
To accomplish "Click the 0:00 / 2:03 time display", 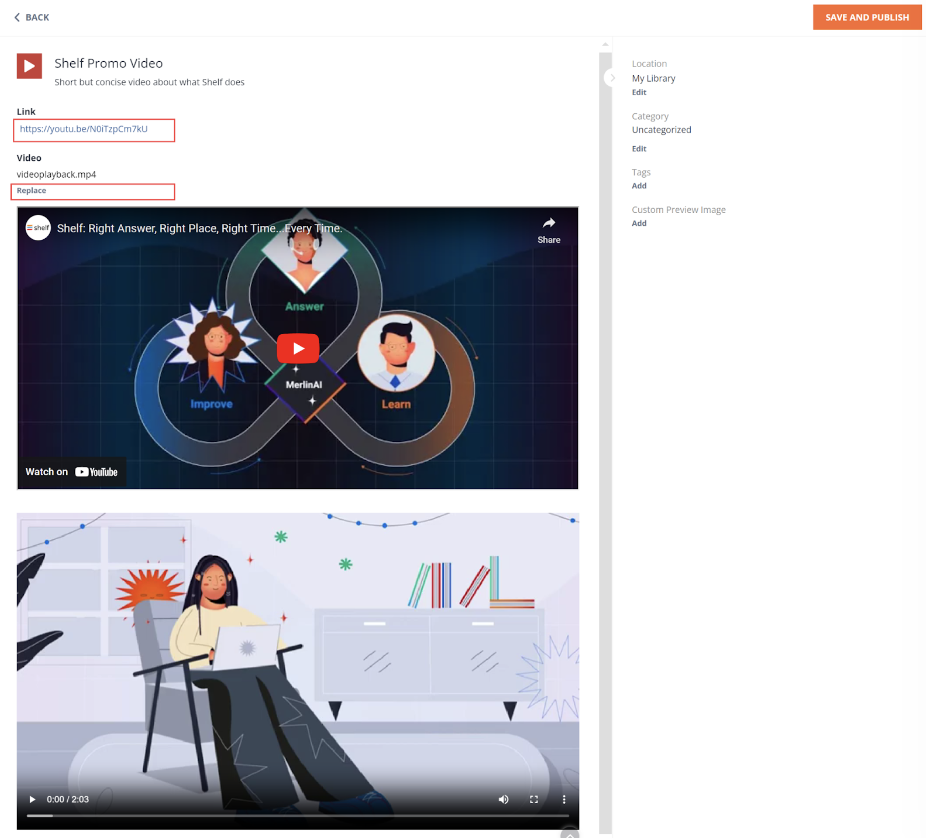I will coord(67,799).
